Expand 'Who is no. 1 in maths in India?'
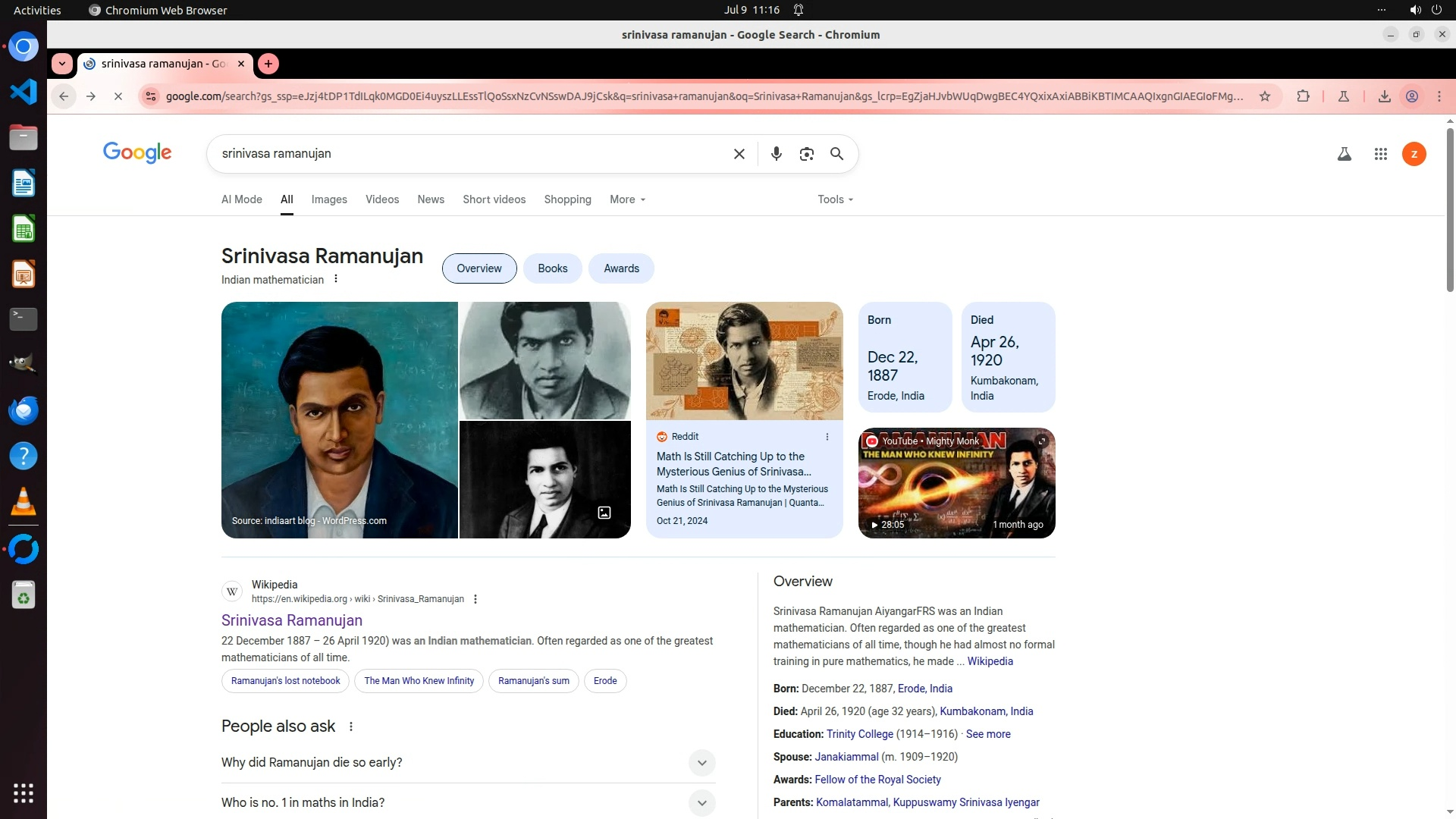The image size is (1456, 819). (x=701, y=802)
